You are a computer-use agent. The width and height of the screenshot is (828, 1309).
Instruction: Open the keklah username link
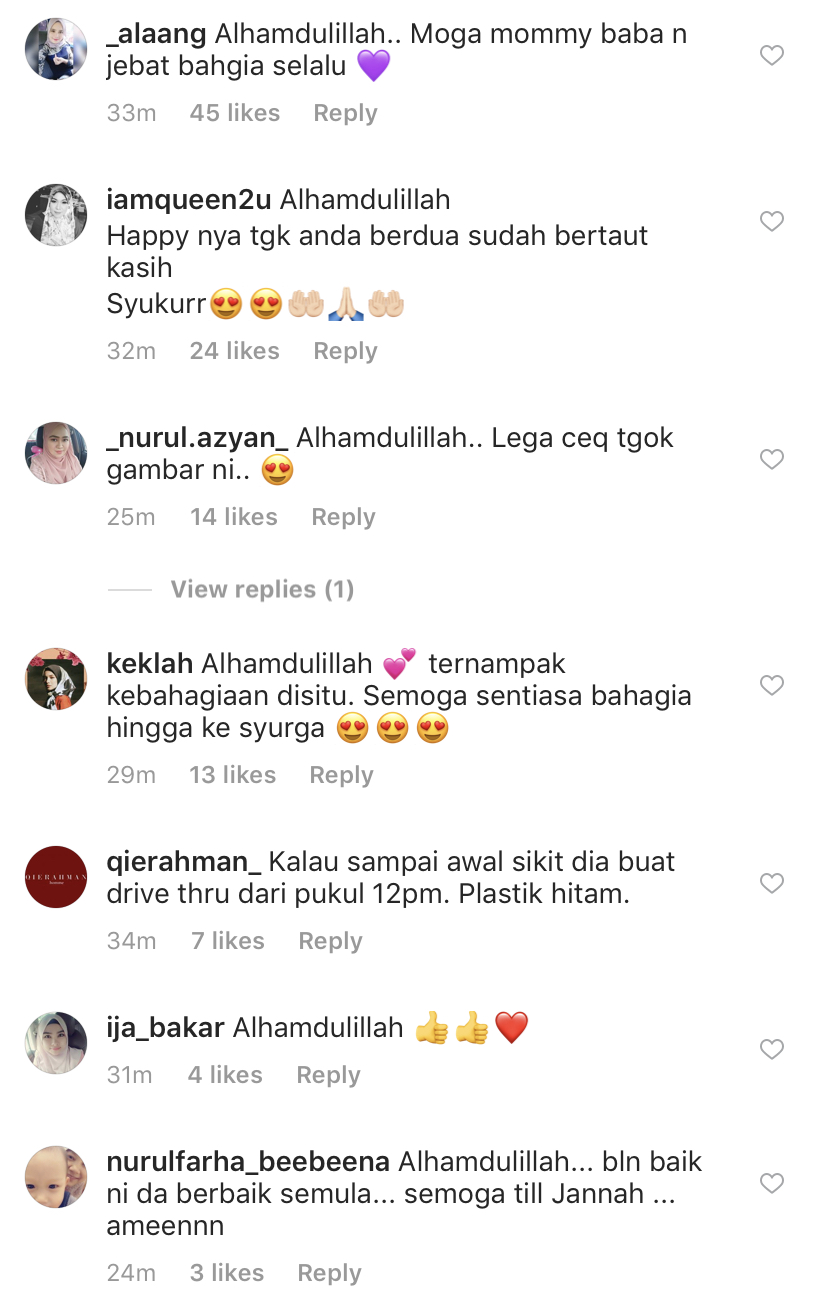pos(150,663)
